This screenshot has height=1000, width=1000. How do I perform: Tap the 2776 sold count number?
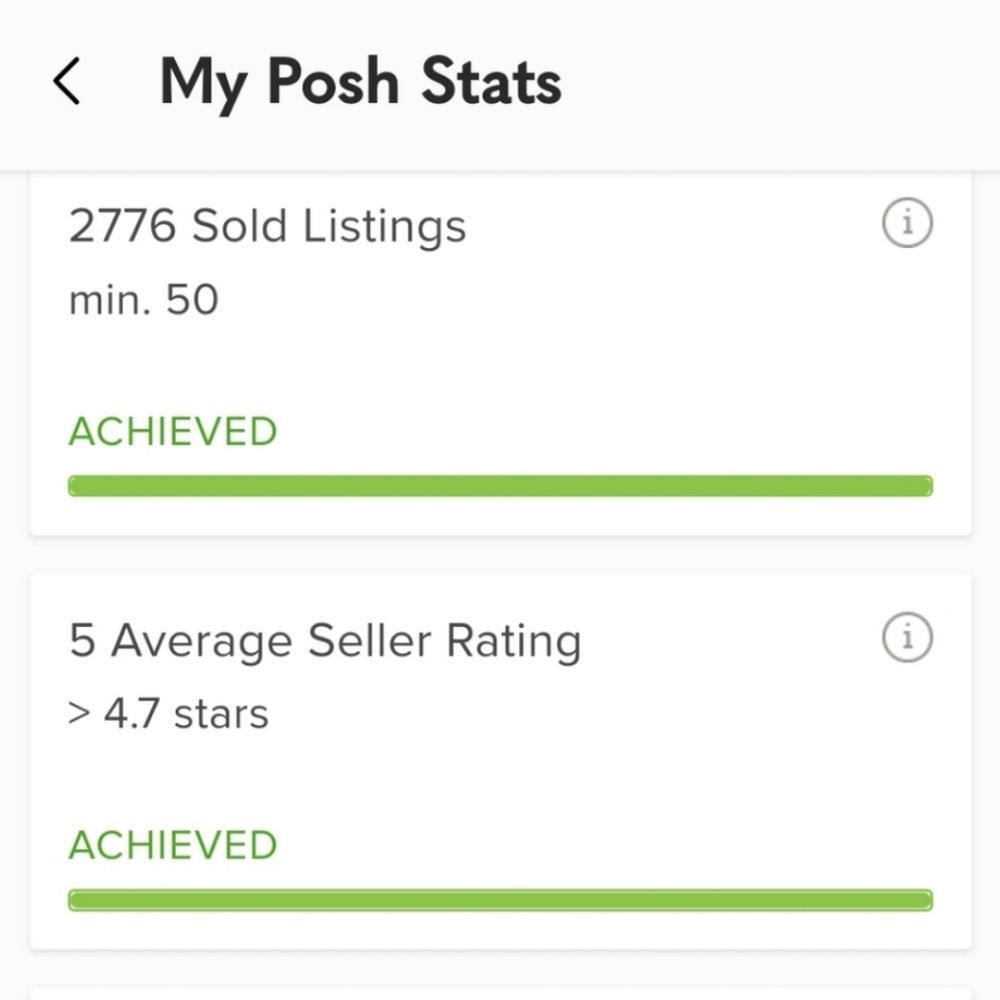(123, 227)
